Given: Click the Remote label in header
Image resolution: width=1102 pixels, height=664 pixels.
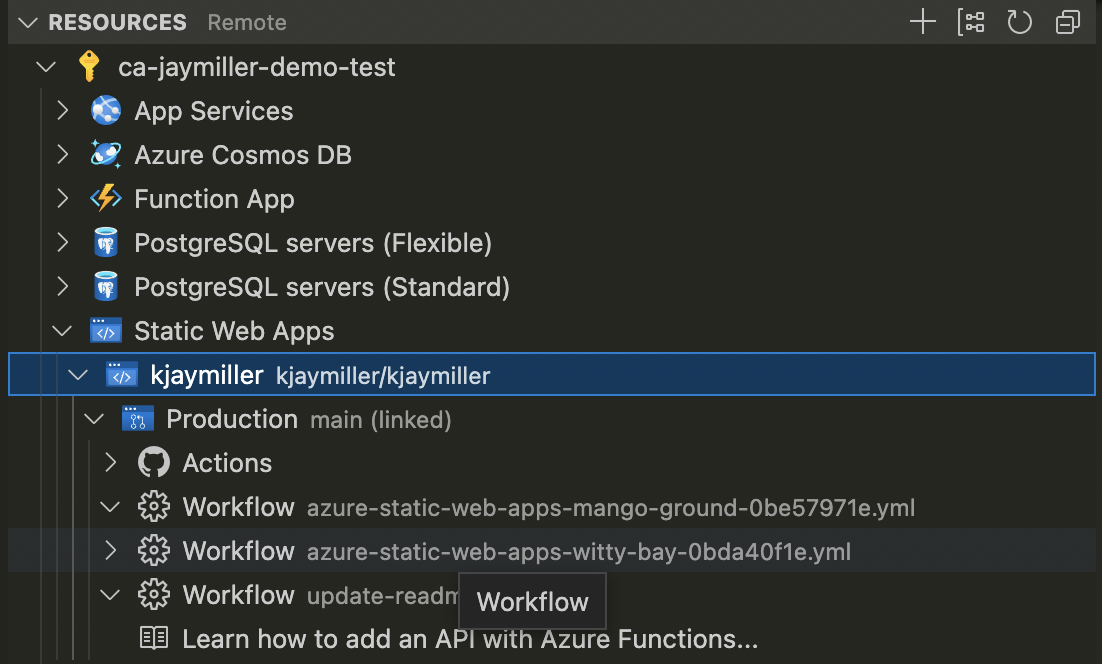Looking at the screenshot, I should (x=247, y=22).
